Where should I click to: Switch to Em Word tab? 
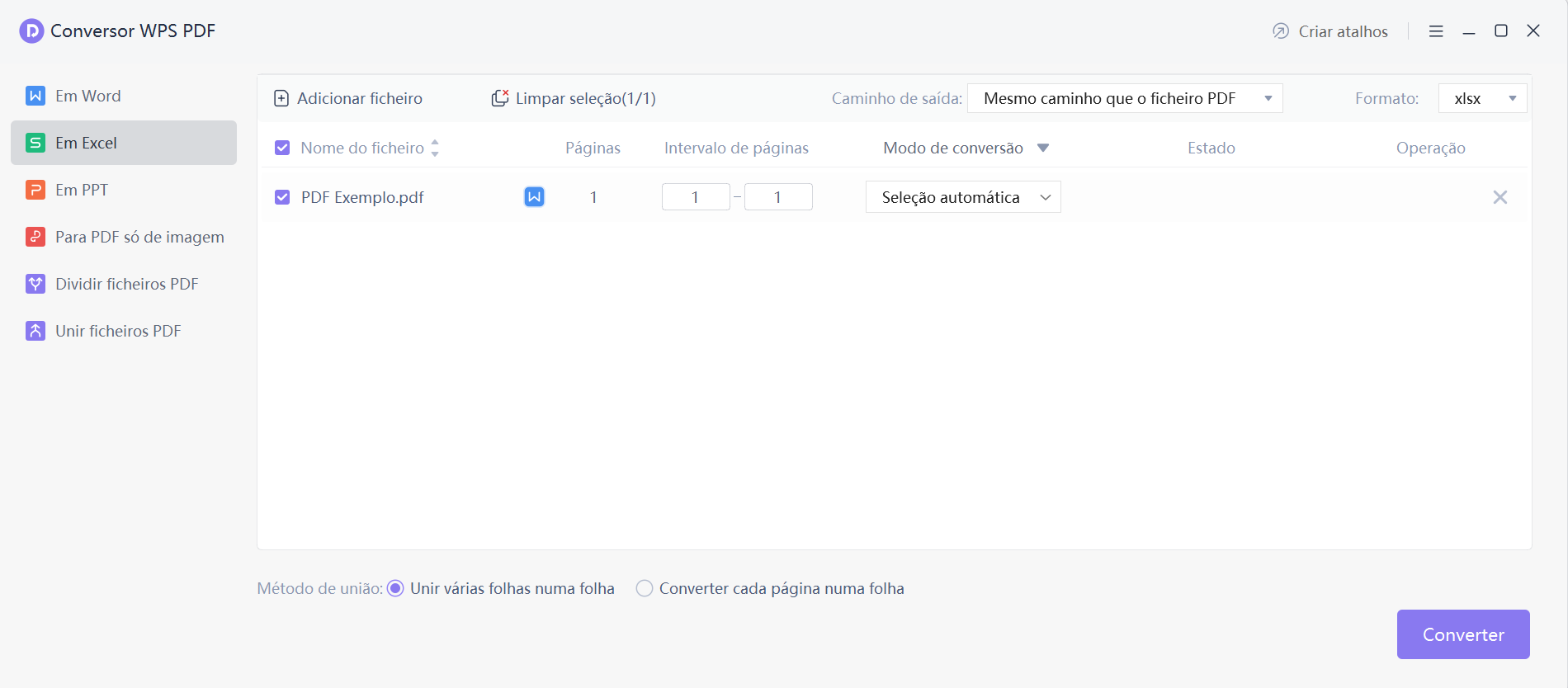coord(124,96)
